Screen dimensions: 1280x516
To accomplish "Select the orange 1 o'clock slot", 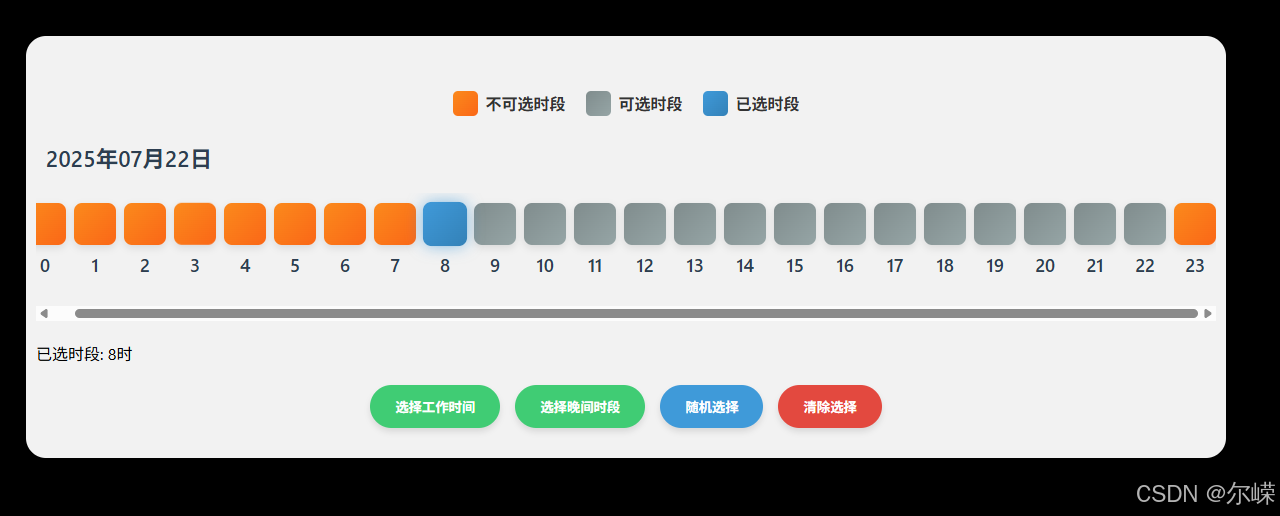I will (95, 224).
